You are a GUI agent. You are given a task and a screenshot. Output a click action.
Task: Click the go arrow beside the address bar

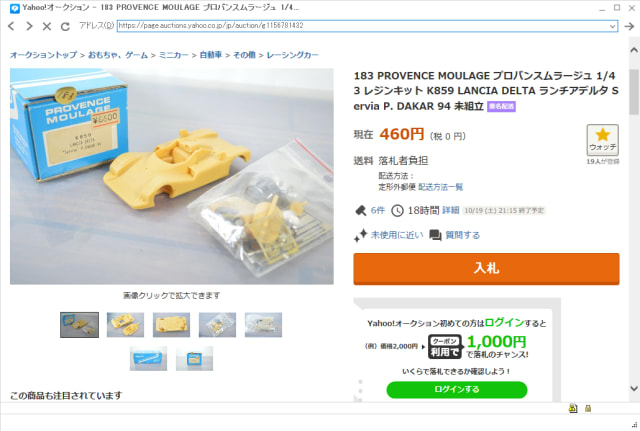[629, 26]
